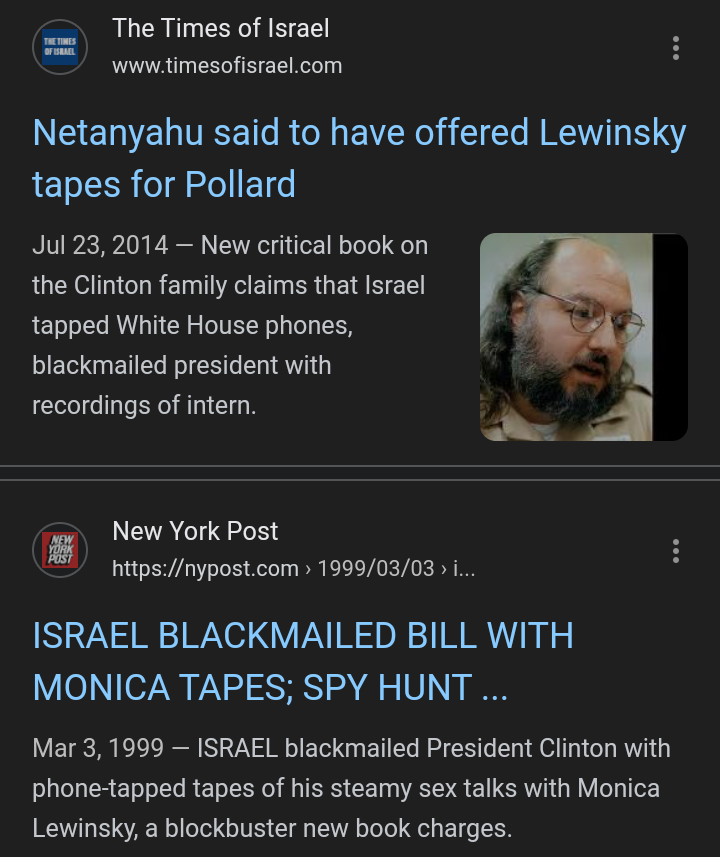Click the Jul 23, 2014 snippet text

tap(230, 325)
